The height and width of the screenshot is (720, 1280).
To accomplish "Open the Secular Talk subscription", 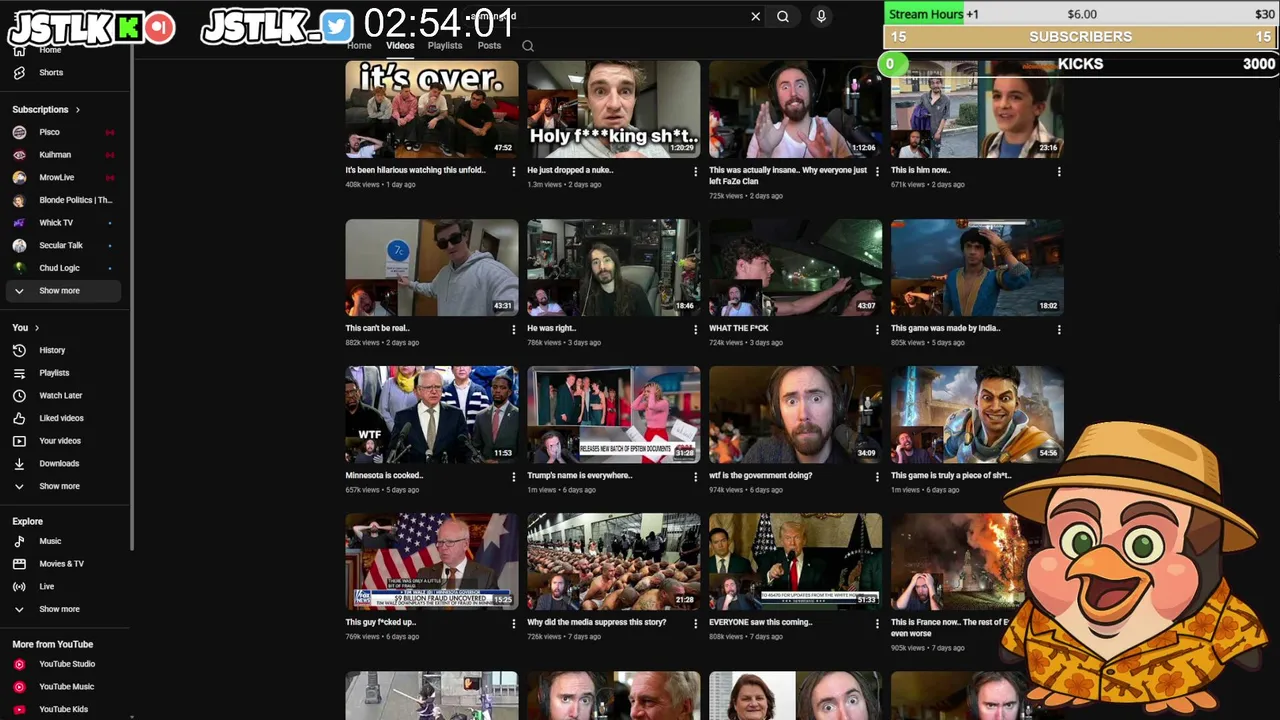I will click(62, 245).
